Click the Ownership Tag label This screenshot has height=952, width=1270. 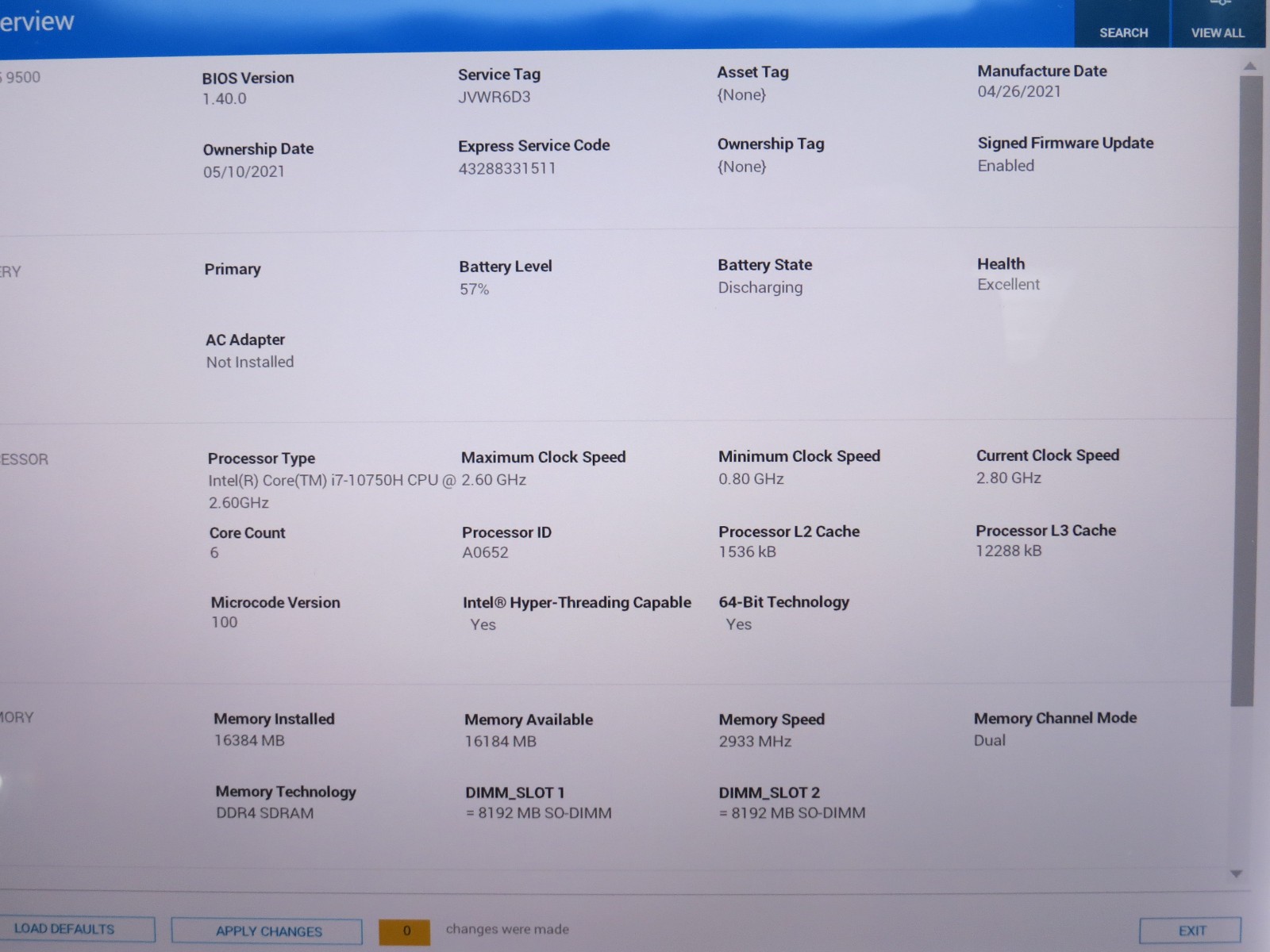click(x=771, y=144)
